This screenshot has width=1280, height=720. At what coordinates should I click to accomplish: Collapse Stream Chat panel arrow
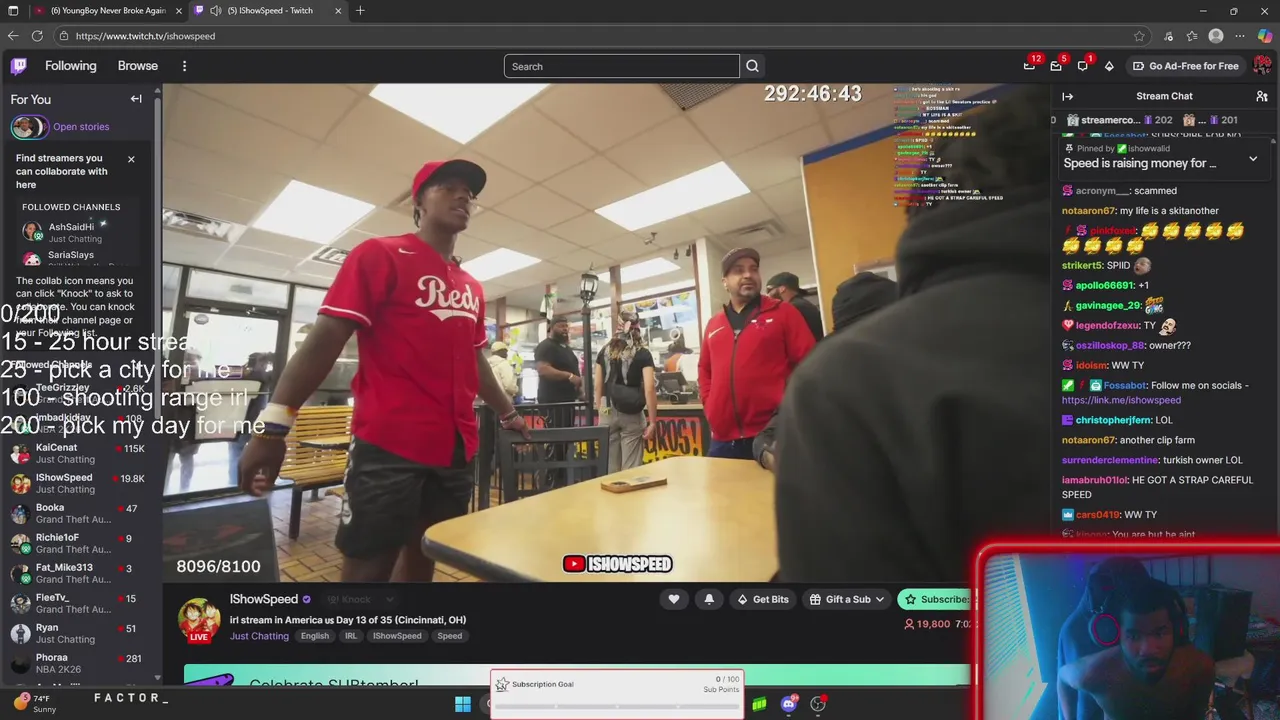pos(1067,96)
